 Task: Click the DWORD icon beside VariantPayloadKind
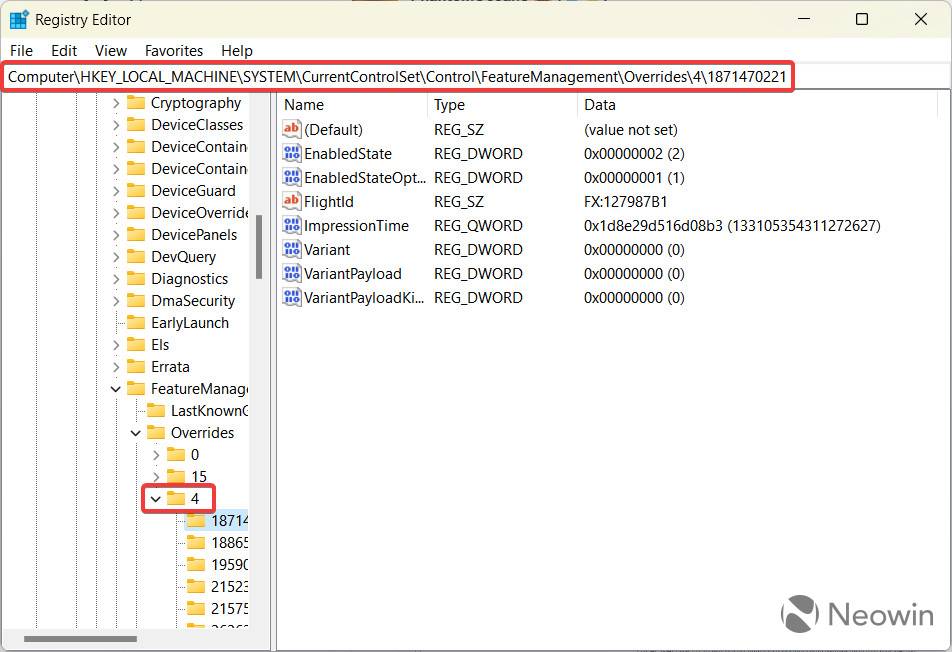290,297
